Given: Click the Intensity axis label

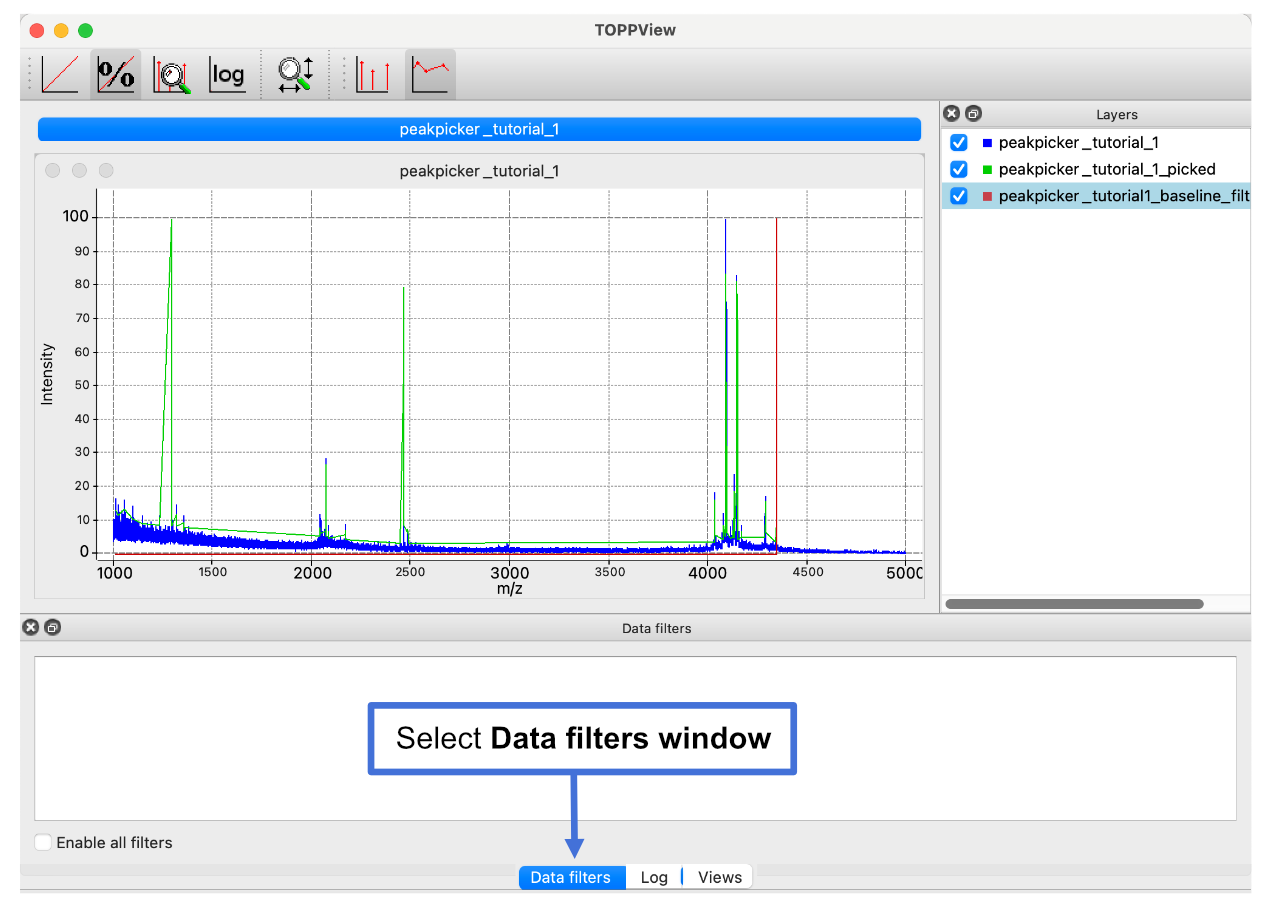Looking at the screenshot, I should (x=47, y=374).
